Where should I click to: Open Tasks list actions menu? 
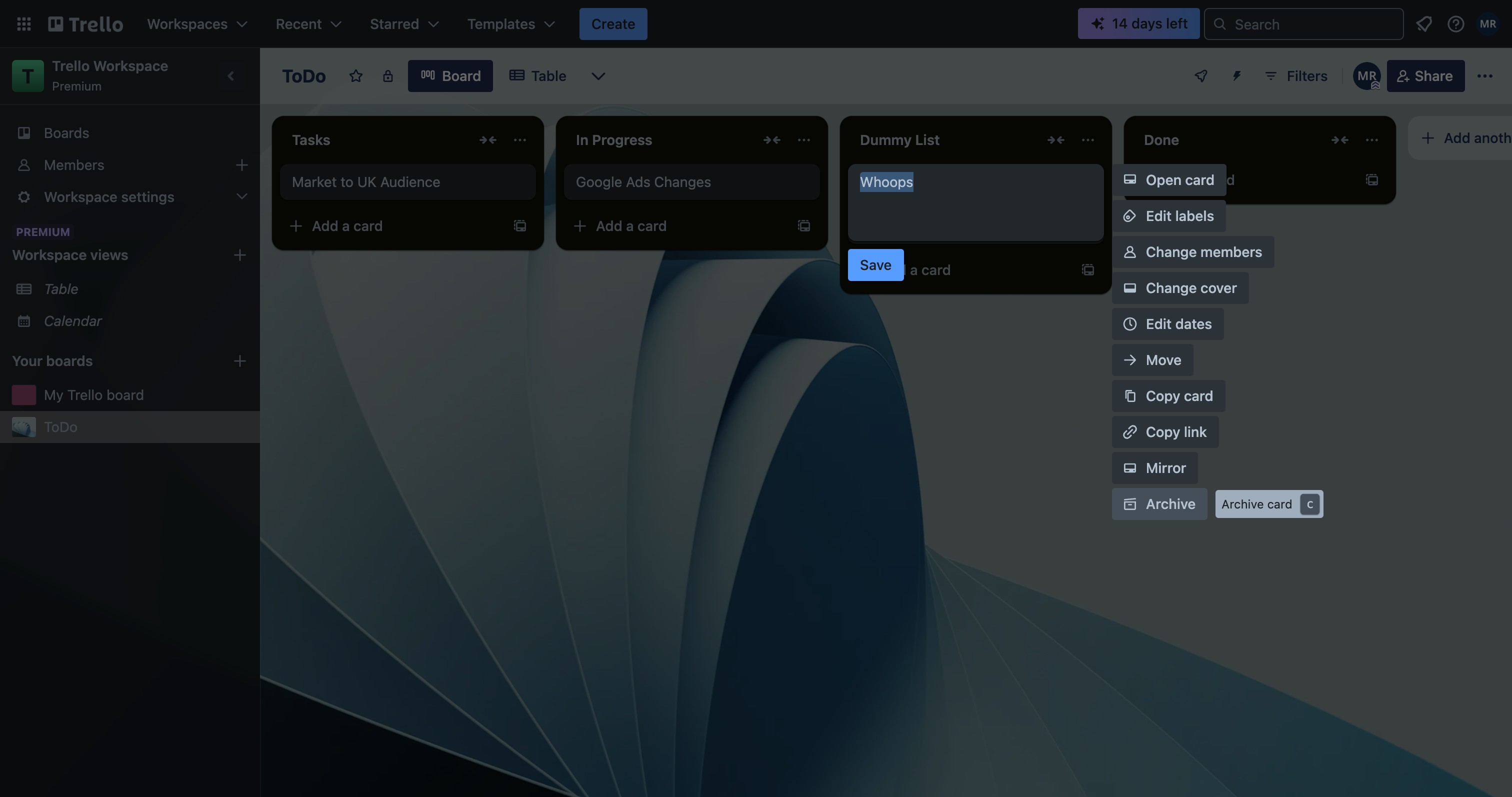click(520, 139)
